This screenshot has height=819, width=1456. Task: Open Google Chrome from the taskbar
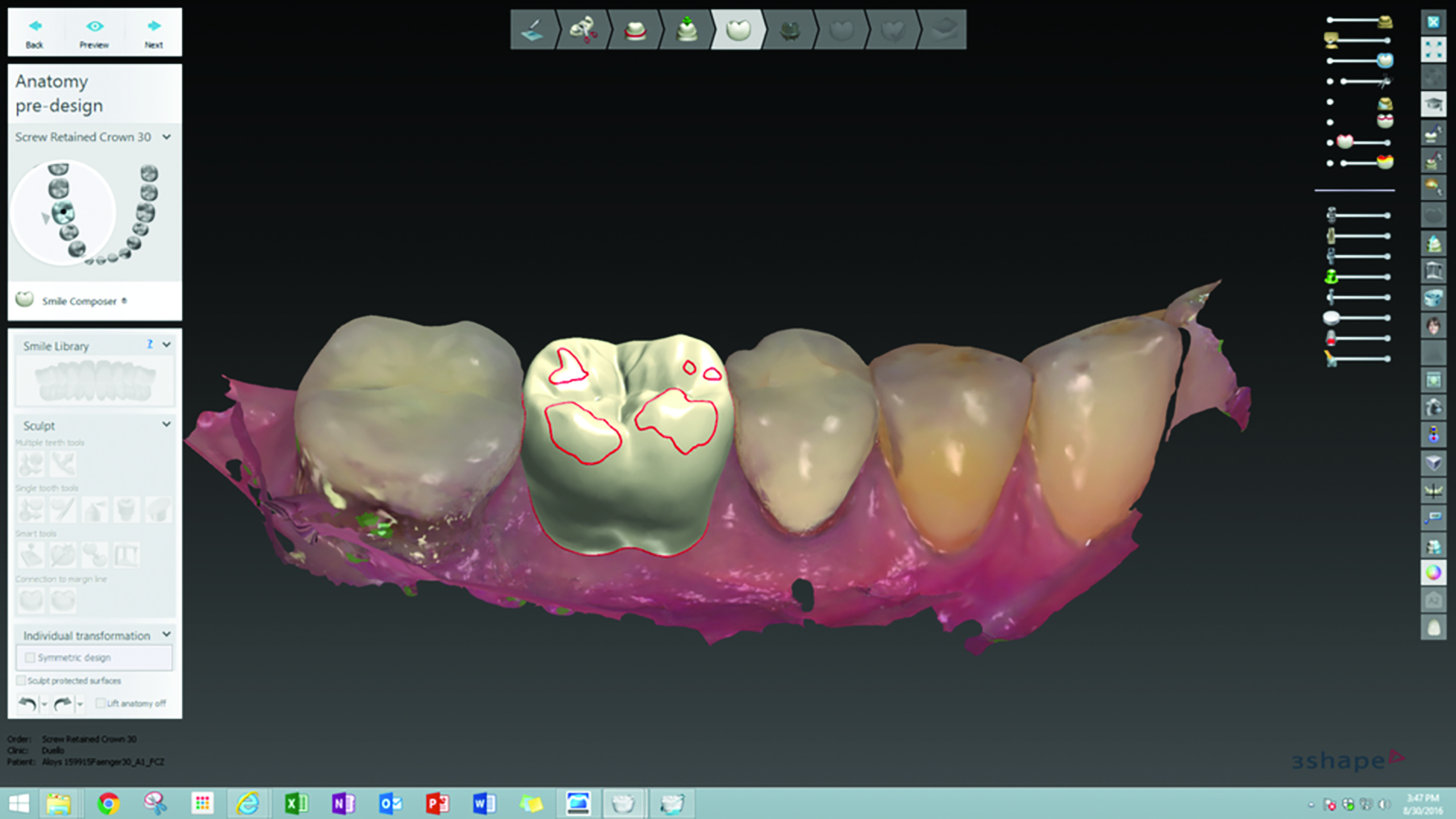(108, 803)
